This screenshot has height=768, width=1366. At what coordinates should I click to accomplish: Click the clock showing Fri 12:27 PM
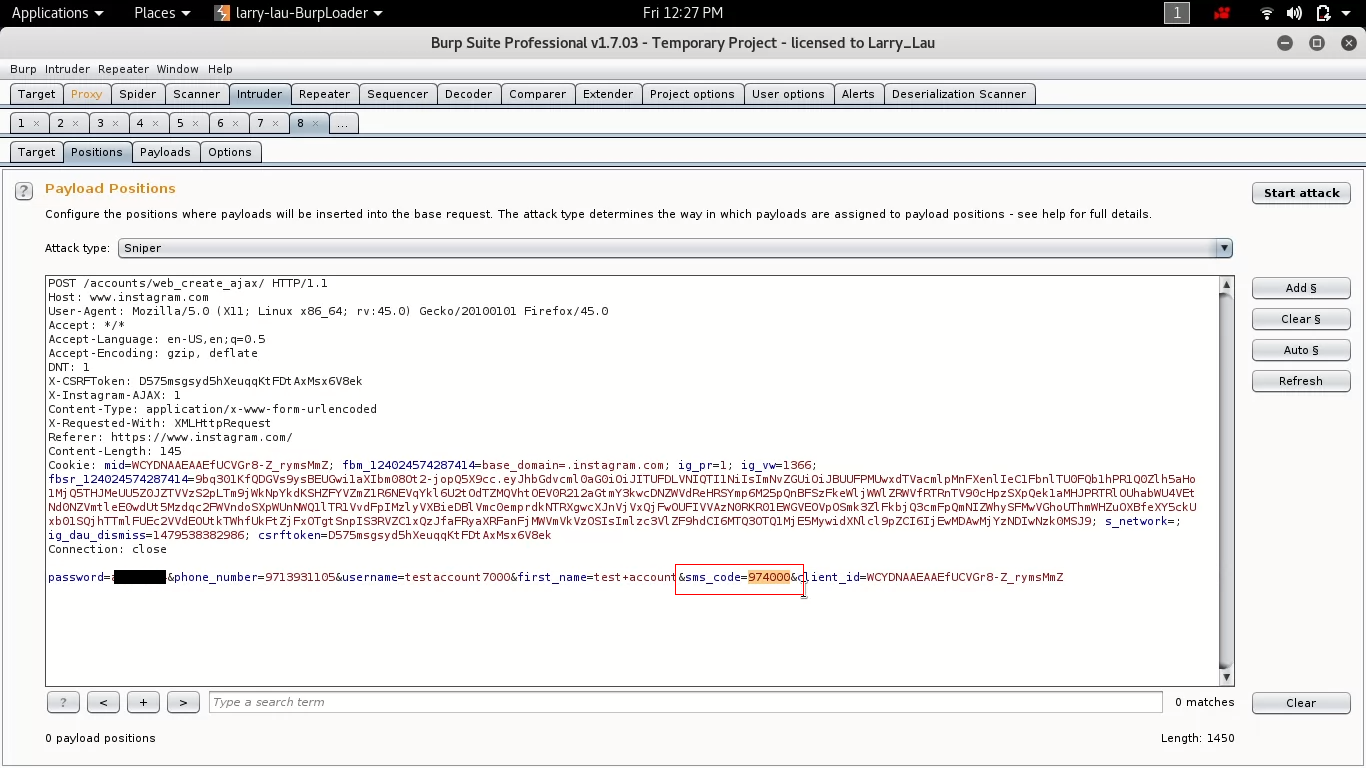[x=682, y=13]
